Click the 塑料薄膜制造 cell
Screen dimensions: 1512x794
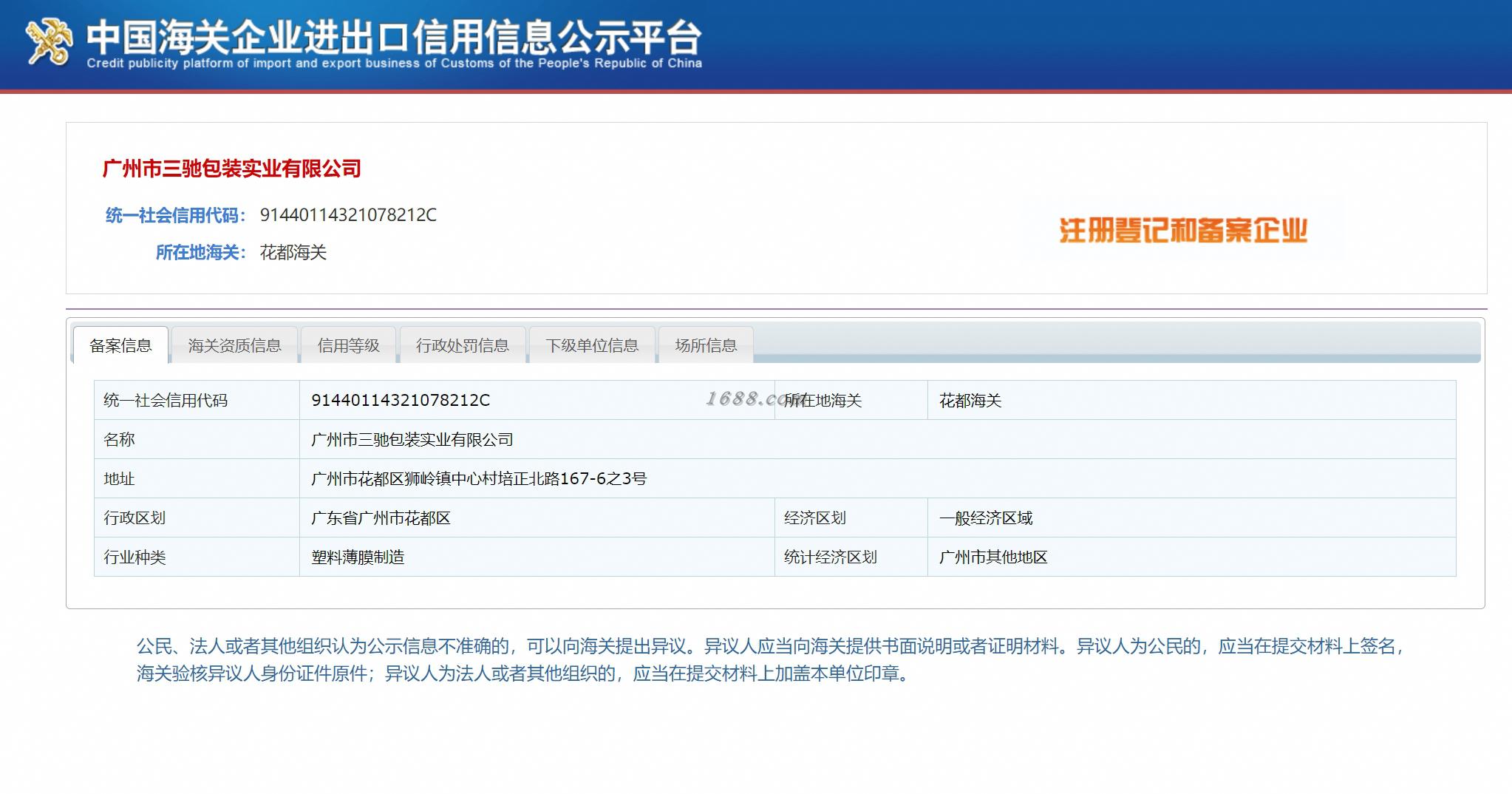[x=537, y=557]
